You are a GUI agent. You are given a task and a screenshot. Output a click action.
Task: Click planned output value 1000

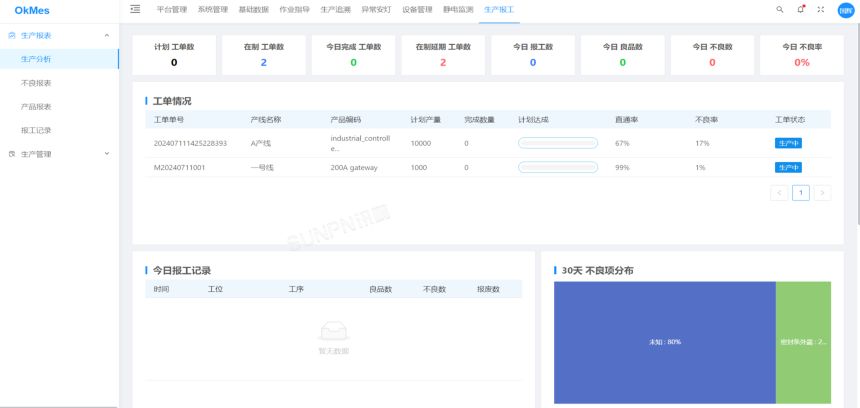coord(418,168)
